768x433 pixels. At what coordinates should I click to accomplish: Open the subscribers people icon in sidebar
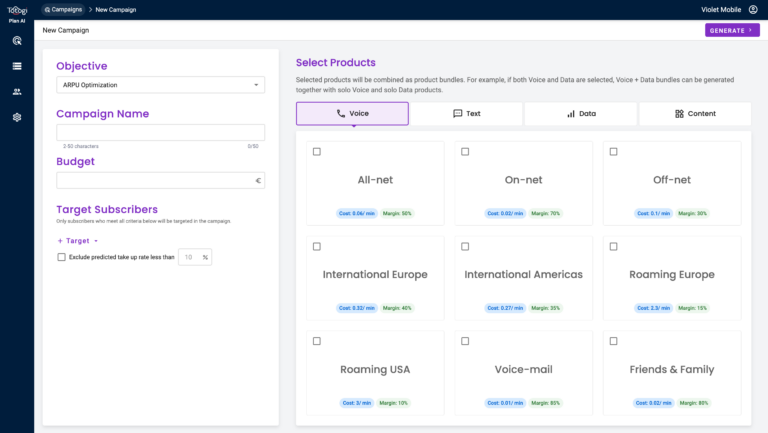17,92
